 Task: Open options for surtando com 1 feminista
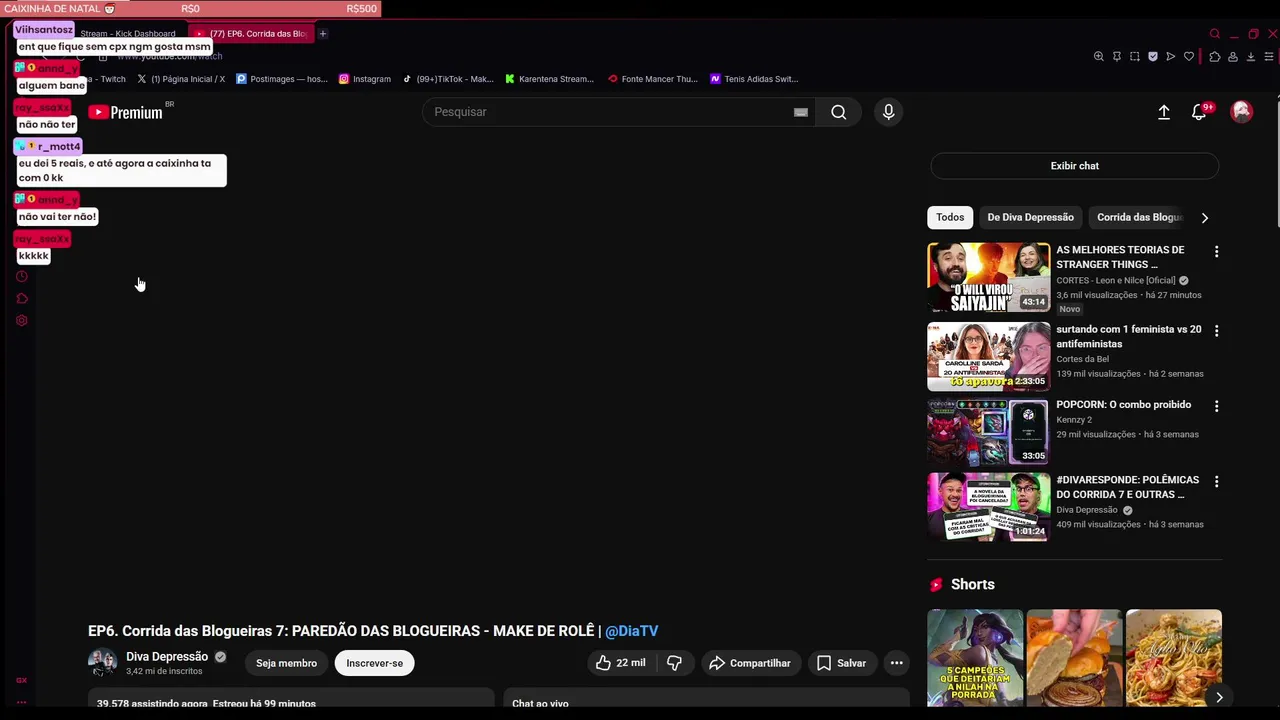point(1216,330)
